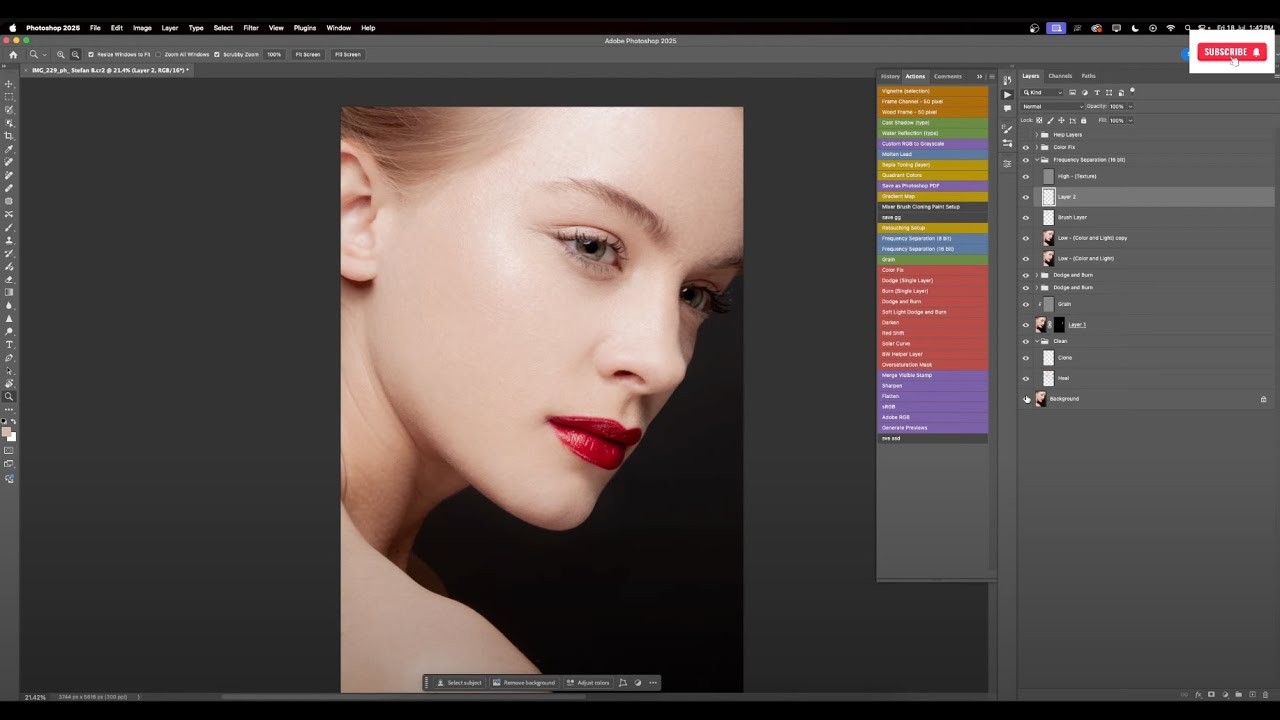Select the Clone Stamp tool
This screenshot has height=720, width=1280.
pos(9,240)
